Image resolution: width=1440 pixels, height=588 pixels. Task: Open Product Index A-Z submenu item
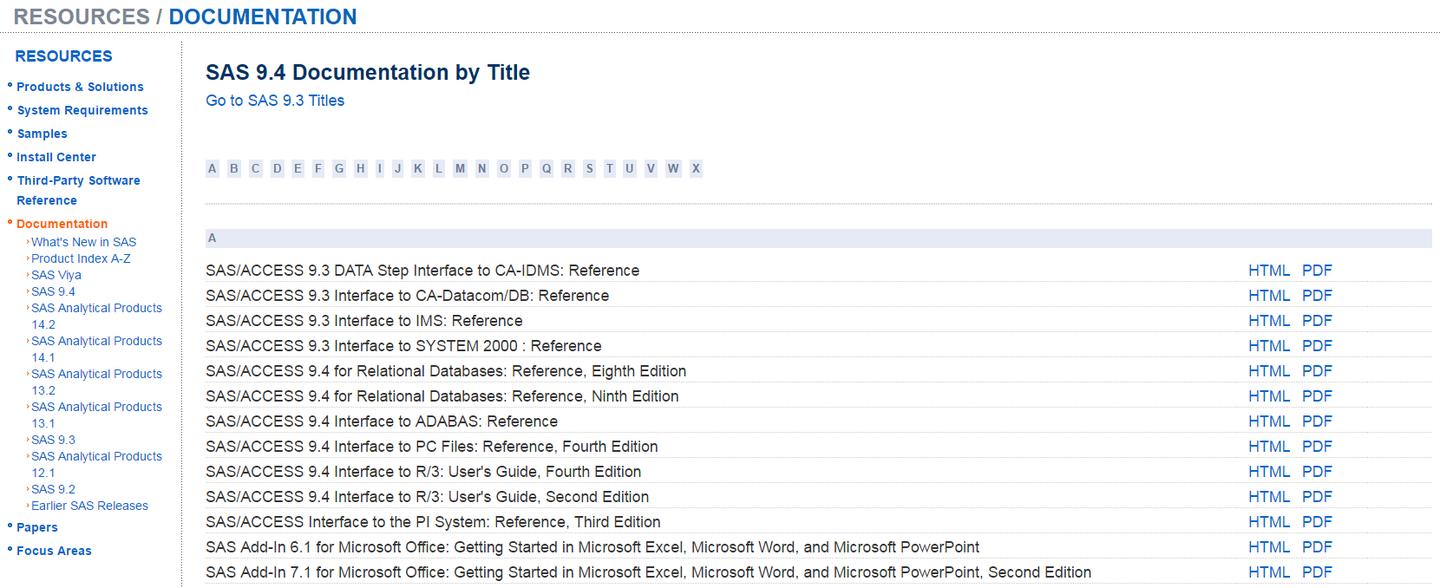pos(80,258)
